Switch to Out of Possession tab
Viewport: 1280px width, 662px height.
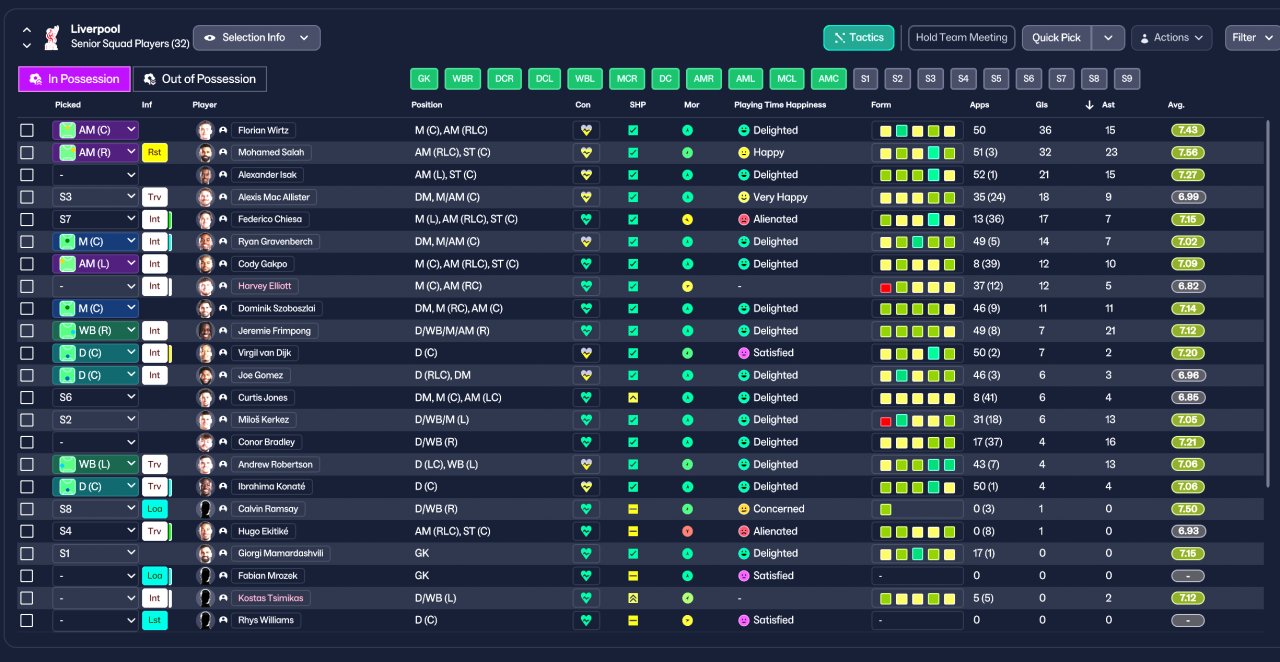coord(200,79)
